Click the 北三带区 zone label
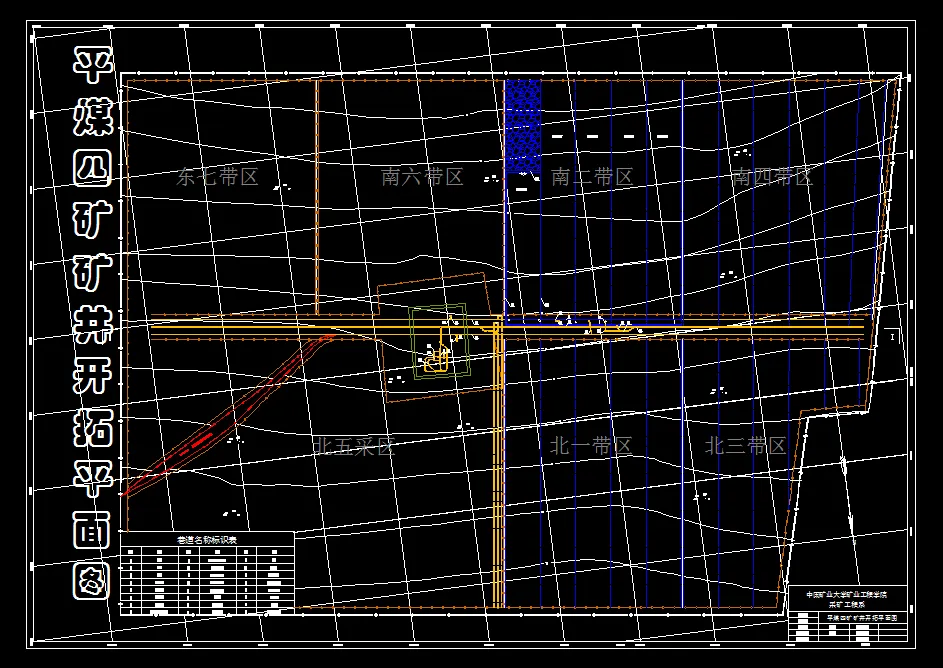943x668 pixels. [746, 446]
